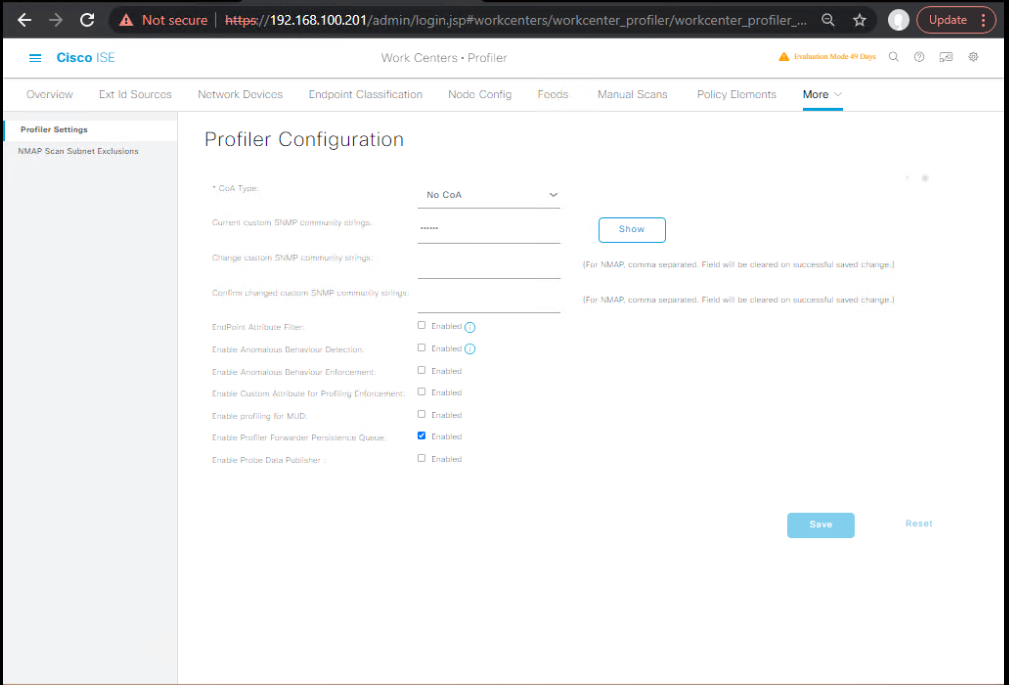Go to the Policy Elements tab

click(737, 95)
